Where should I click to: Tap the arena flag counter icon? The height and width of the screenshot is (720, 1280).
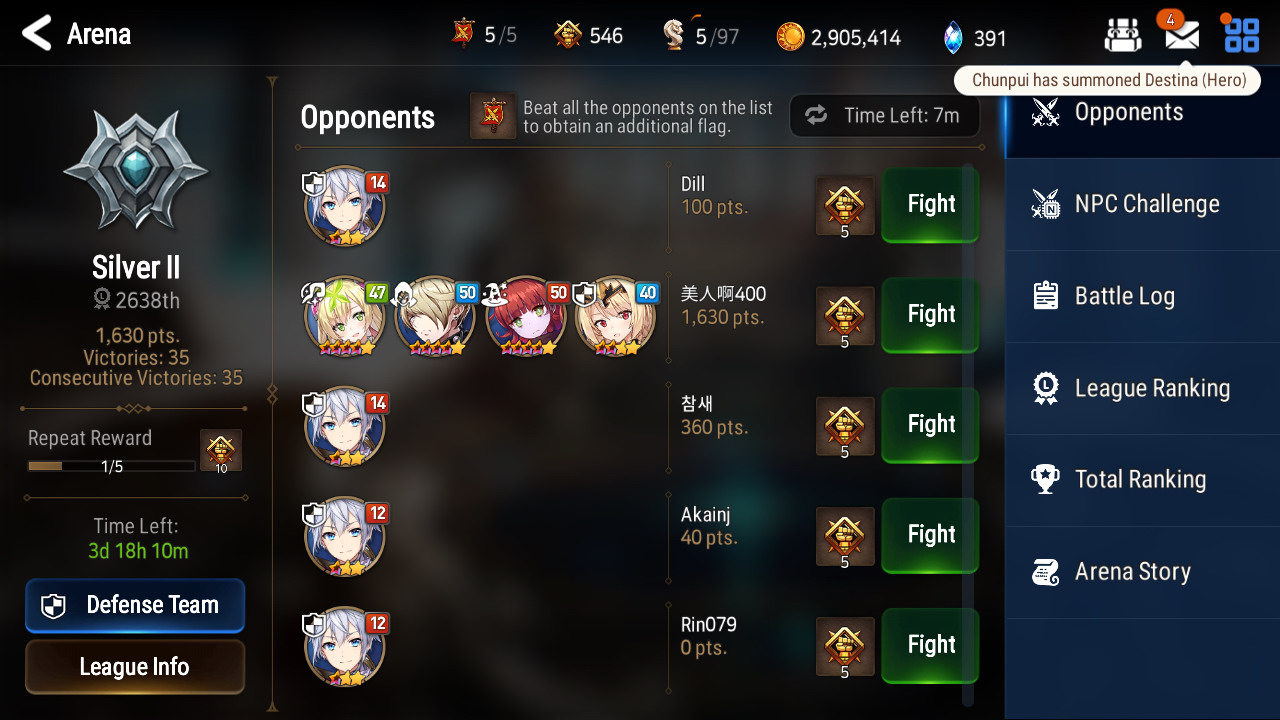pos(463,34)
